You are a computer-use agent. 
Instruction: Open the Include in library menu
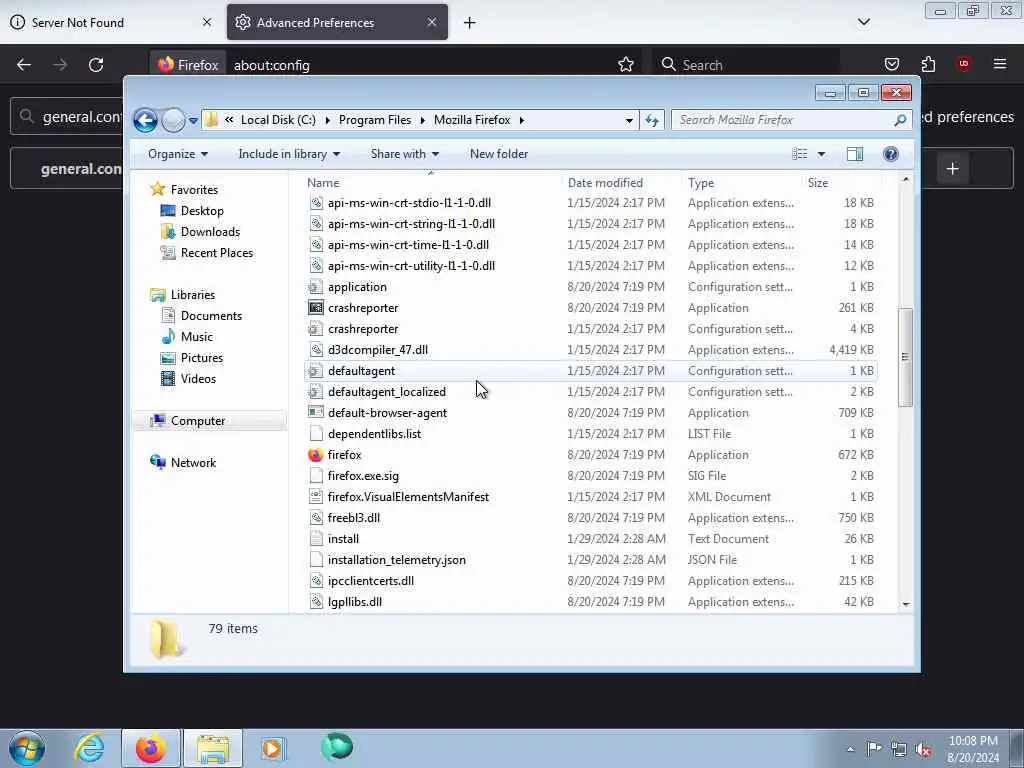coord(289,154)
